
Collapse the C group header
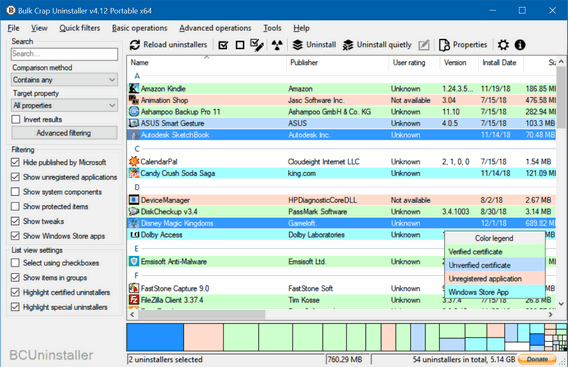(x=137, y=149)
